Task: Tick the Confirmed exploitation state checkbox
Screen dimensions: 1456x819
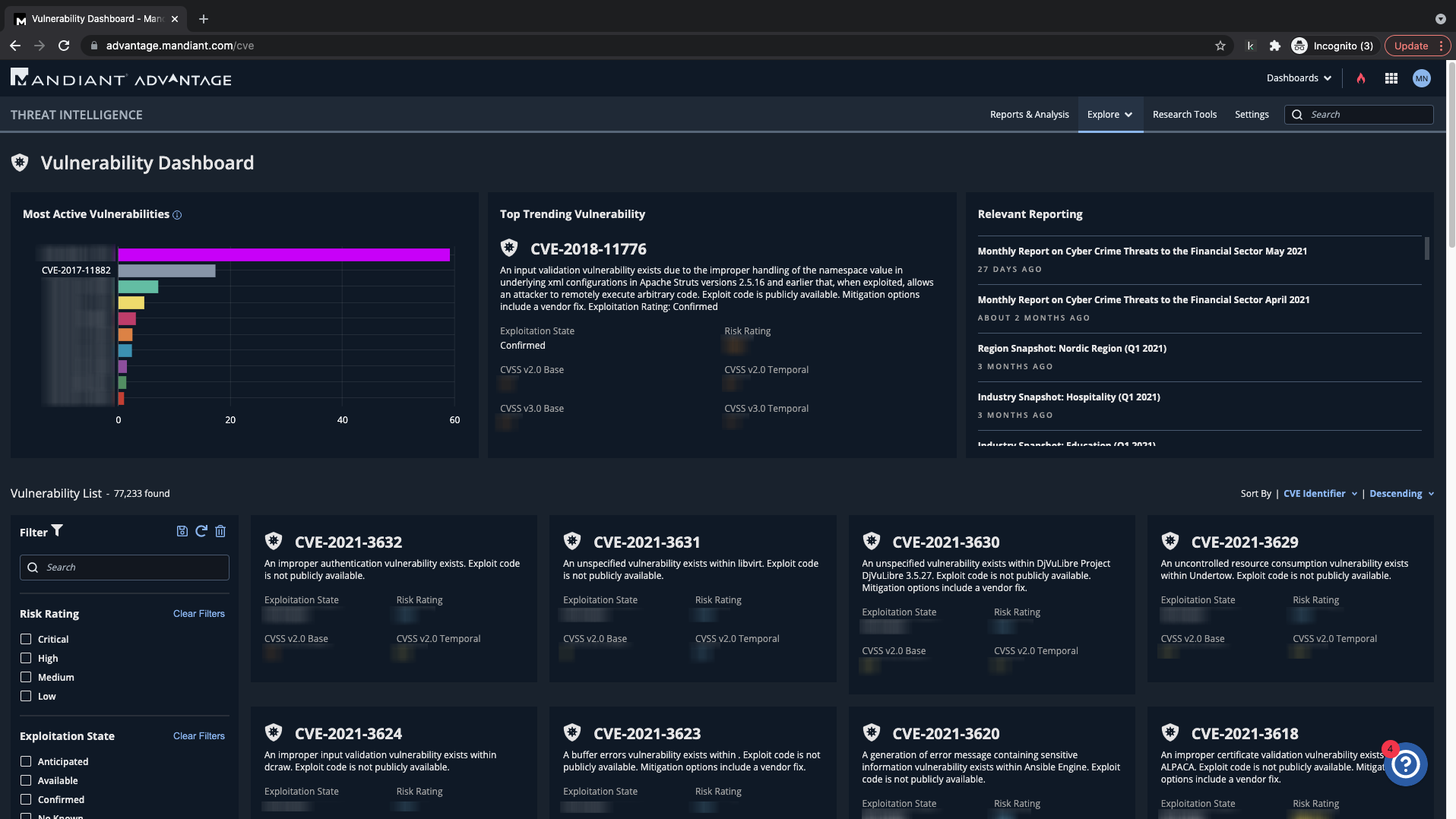Action: pos(26,799)
